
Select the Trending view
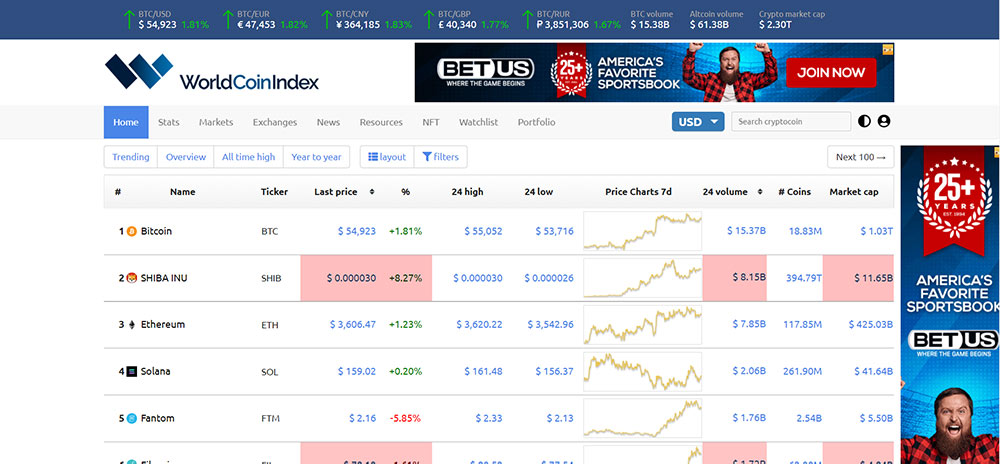131,157
